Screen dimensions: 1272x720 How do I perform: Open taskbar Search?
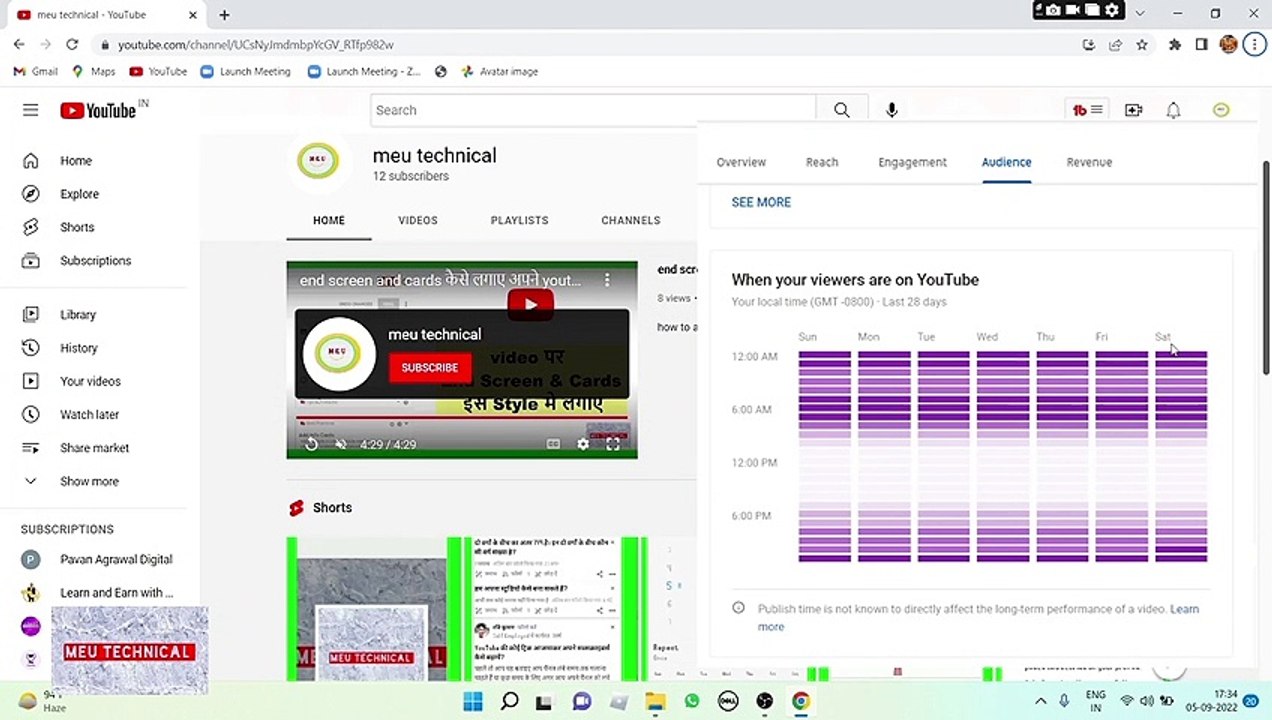point(509,701)
